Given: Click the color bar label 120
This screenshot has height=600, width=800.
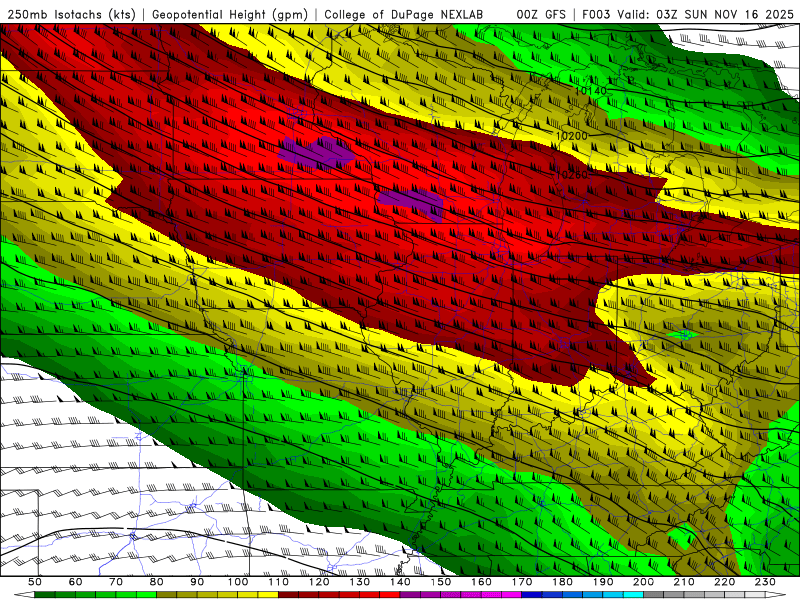Looking at the screenshot, I should point(319,582).
